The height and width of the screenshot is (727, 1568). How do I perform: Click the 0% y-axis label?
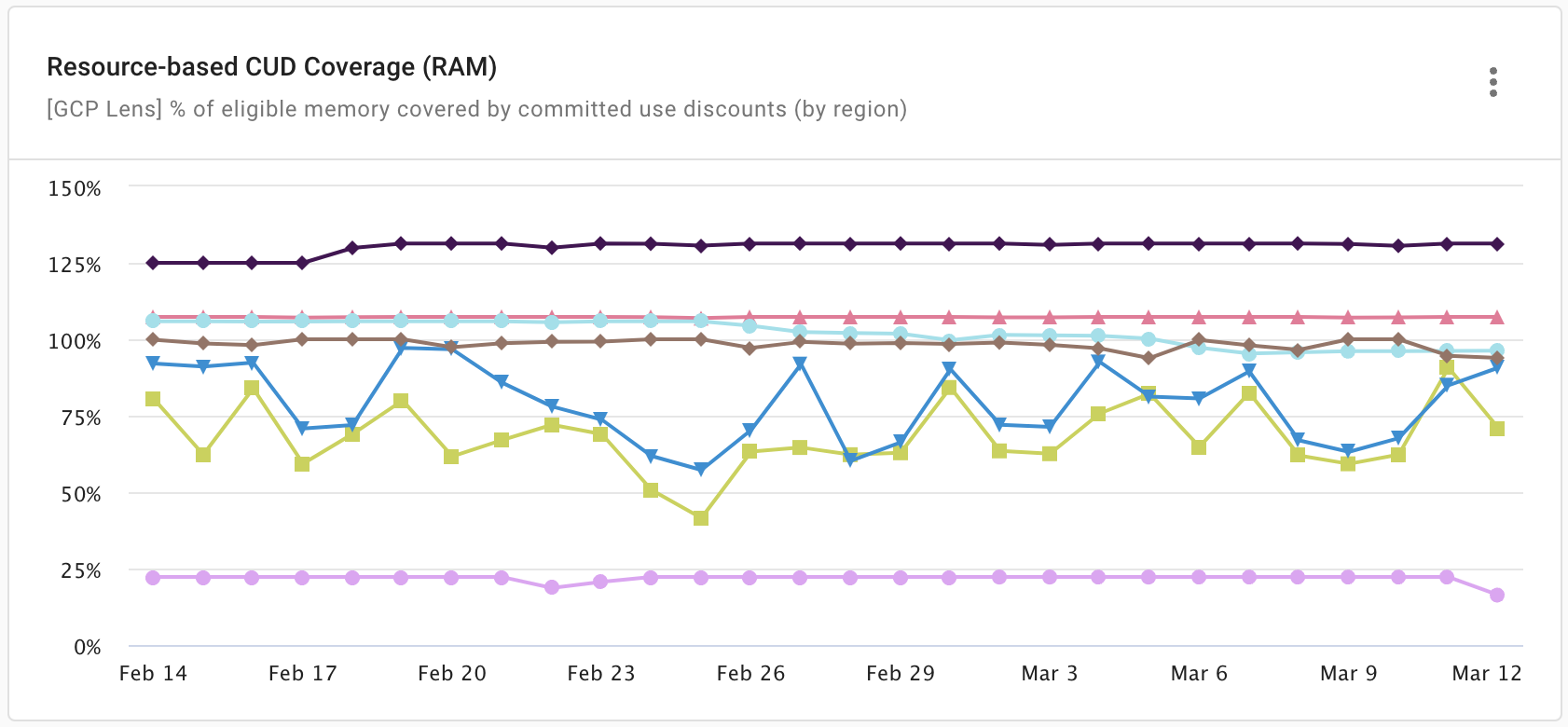[x=87, y=647]
